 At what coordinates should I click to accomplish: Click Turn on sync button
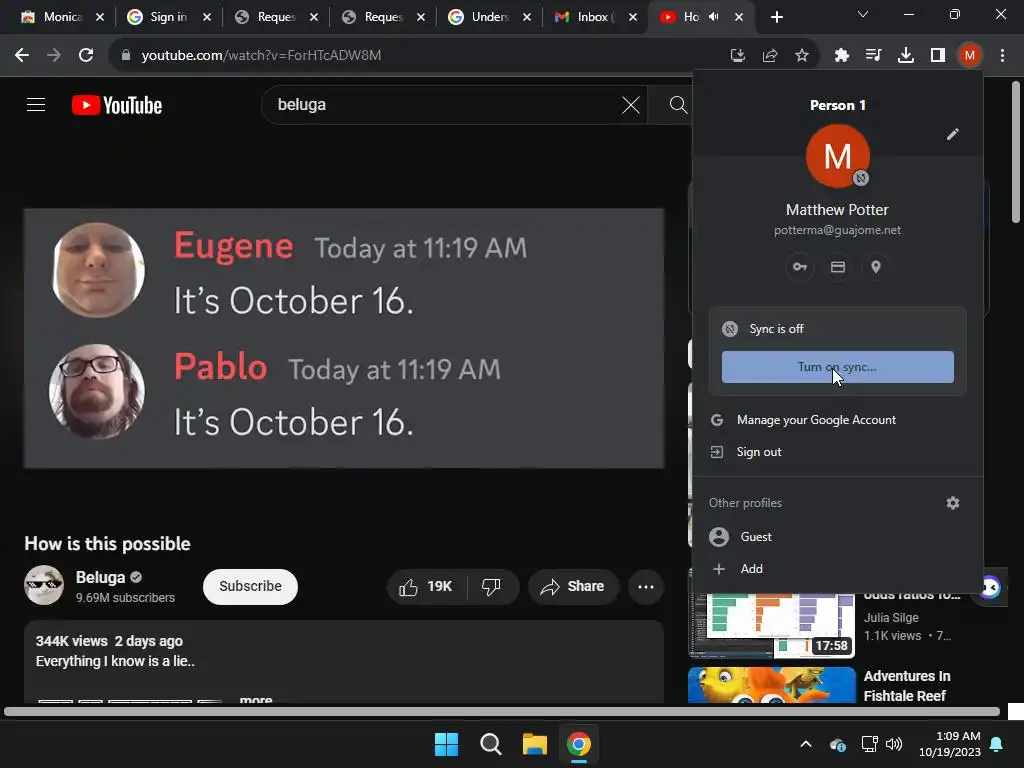[837, 367]
